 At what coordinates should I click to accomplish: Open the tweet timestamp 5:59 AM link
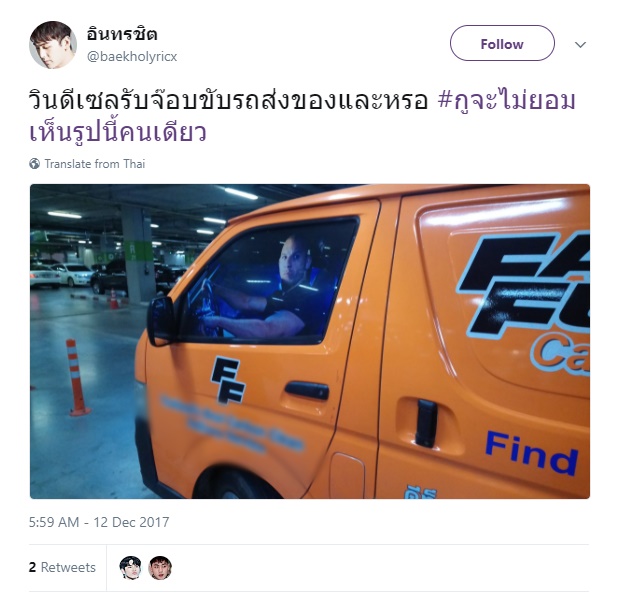click(x=54, y=522)
